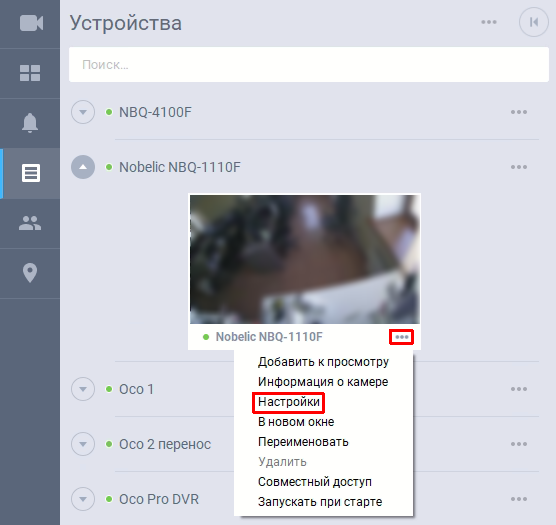
Task: Click Oco 1 device name
Action: [x=136, y=389]
